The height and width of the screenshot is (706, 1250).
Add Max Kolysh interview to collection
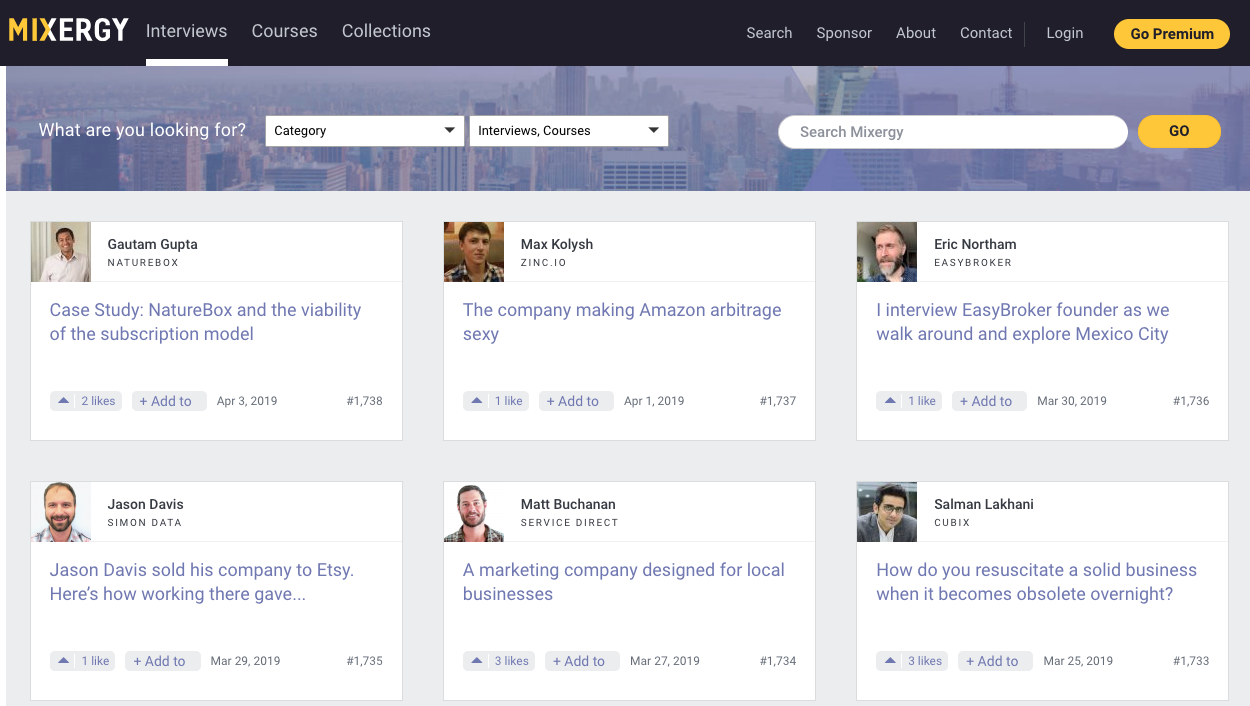coord(576,401)
